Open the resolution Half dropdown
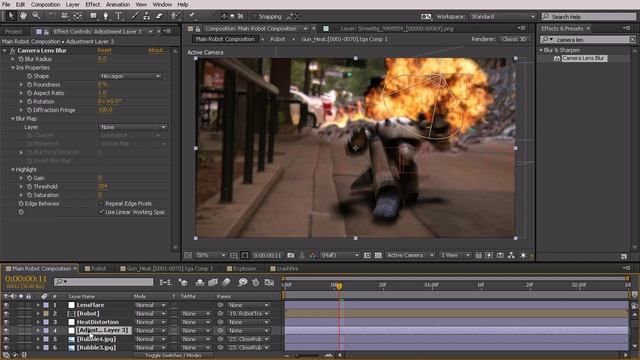Viewport: 640px width, 360px height. (340, 256)
